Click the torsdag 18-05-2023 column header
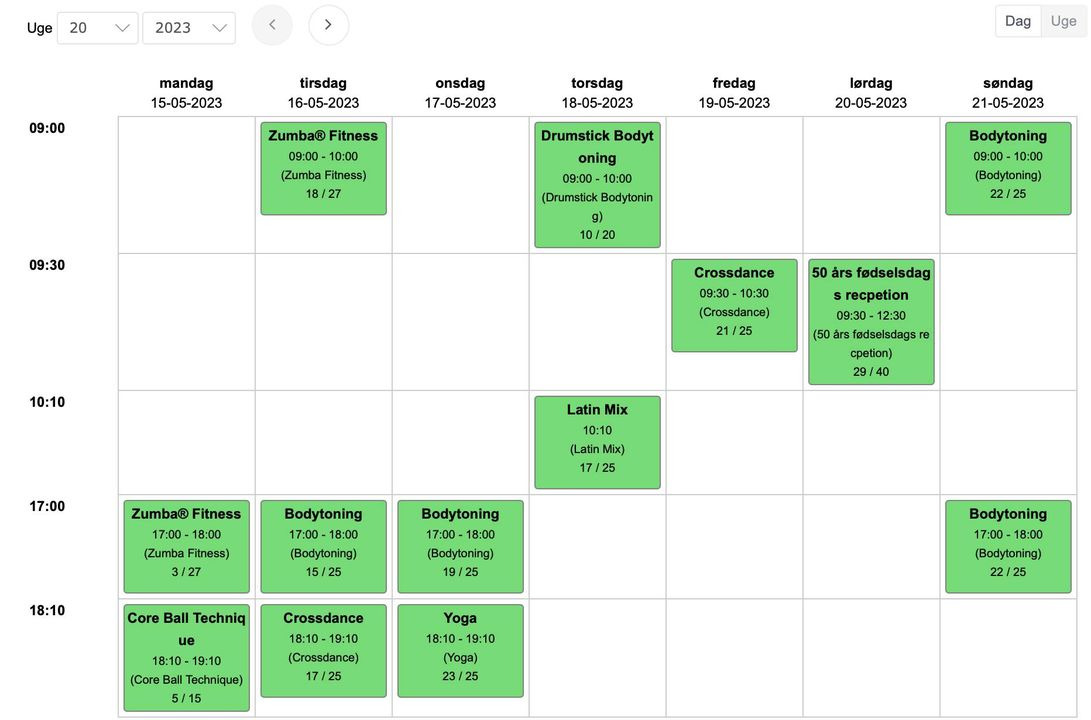 [x=597, y=93]
